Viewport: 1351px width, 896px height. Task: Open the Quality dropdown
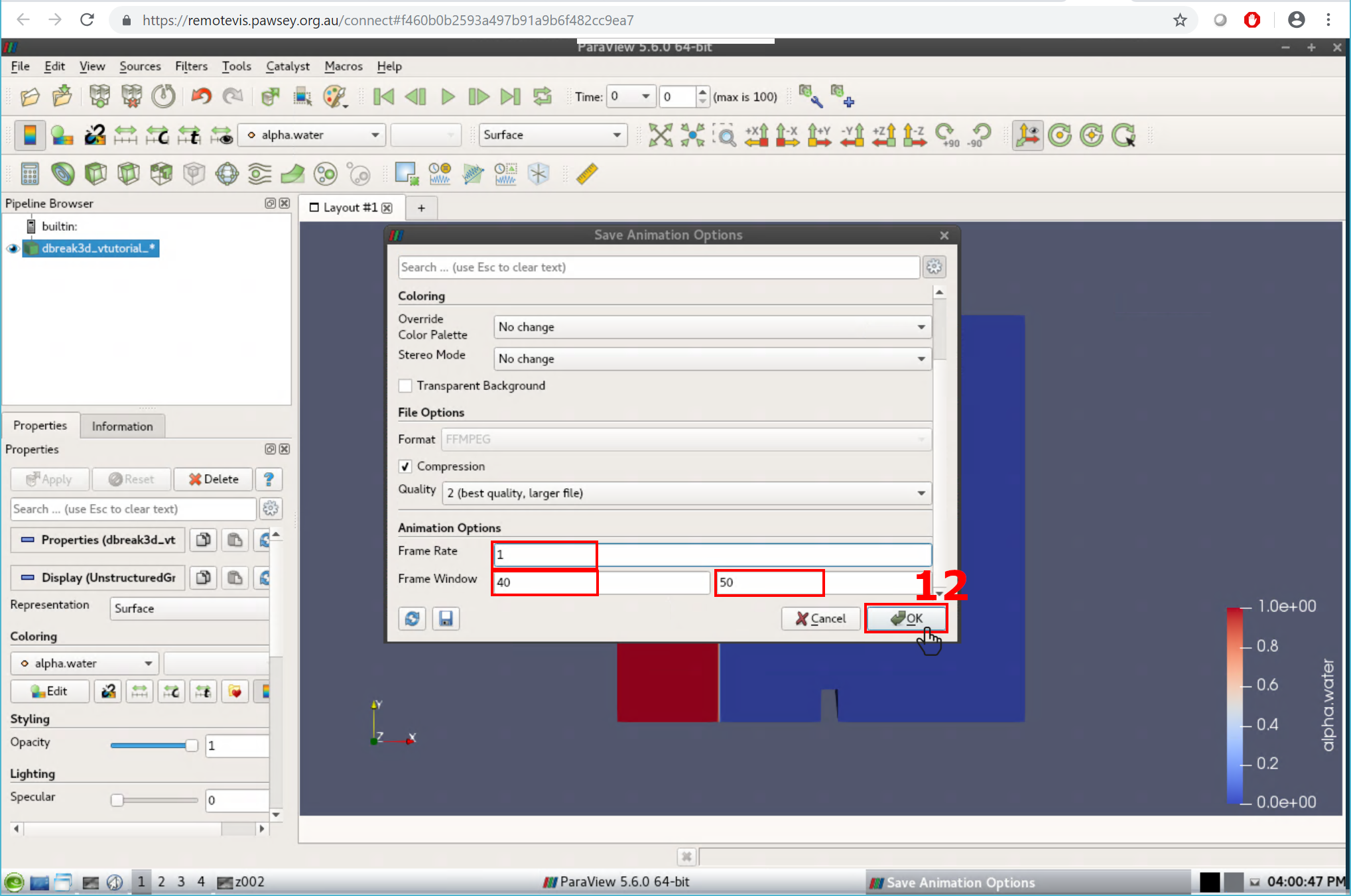click(686, 493)
